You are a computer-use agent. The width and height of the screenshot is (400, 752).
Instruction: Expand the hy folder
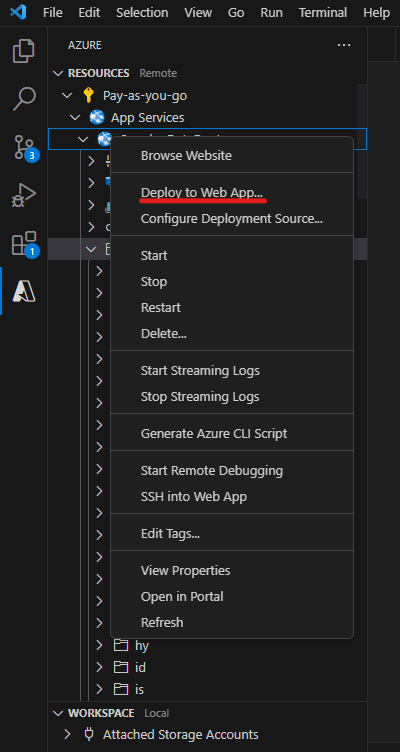(99, 646)
